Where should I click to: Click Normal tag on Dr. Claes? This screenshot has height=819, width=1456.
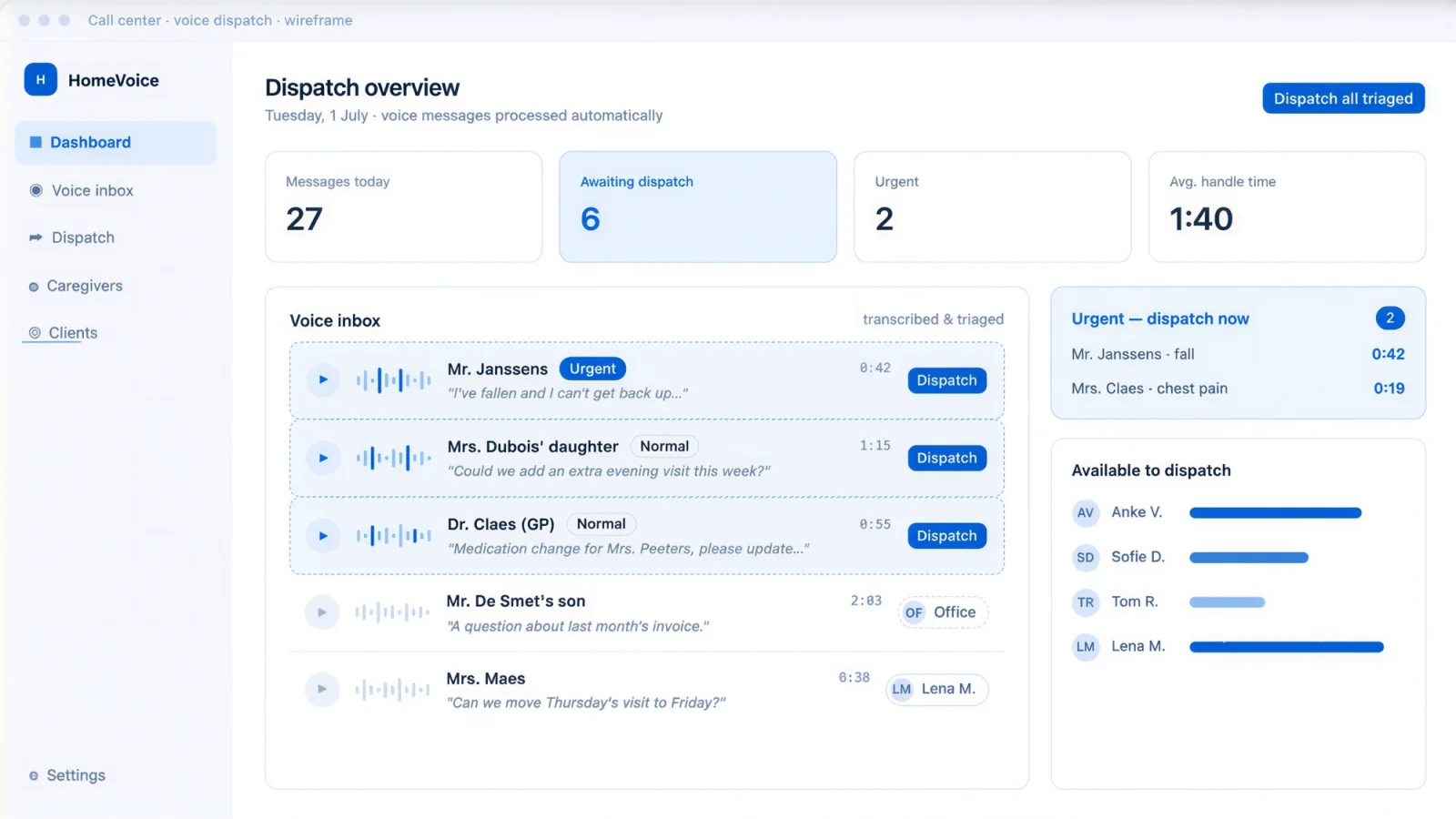(601, 524)
